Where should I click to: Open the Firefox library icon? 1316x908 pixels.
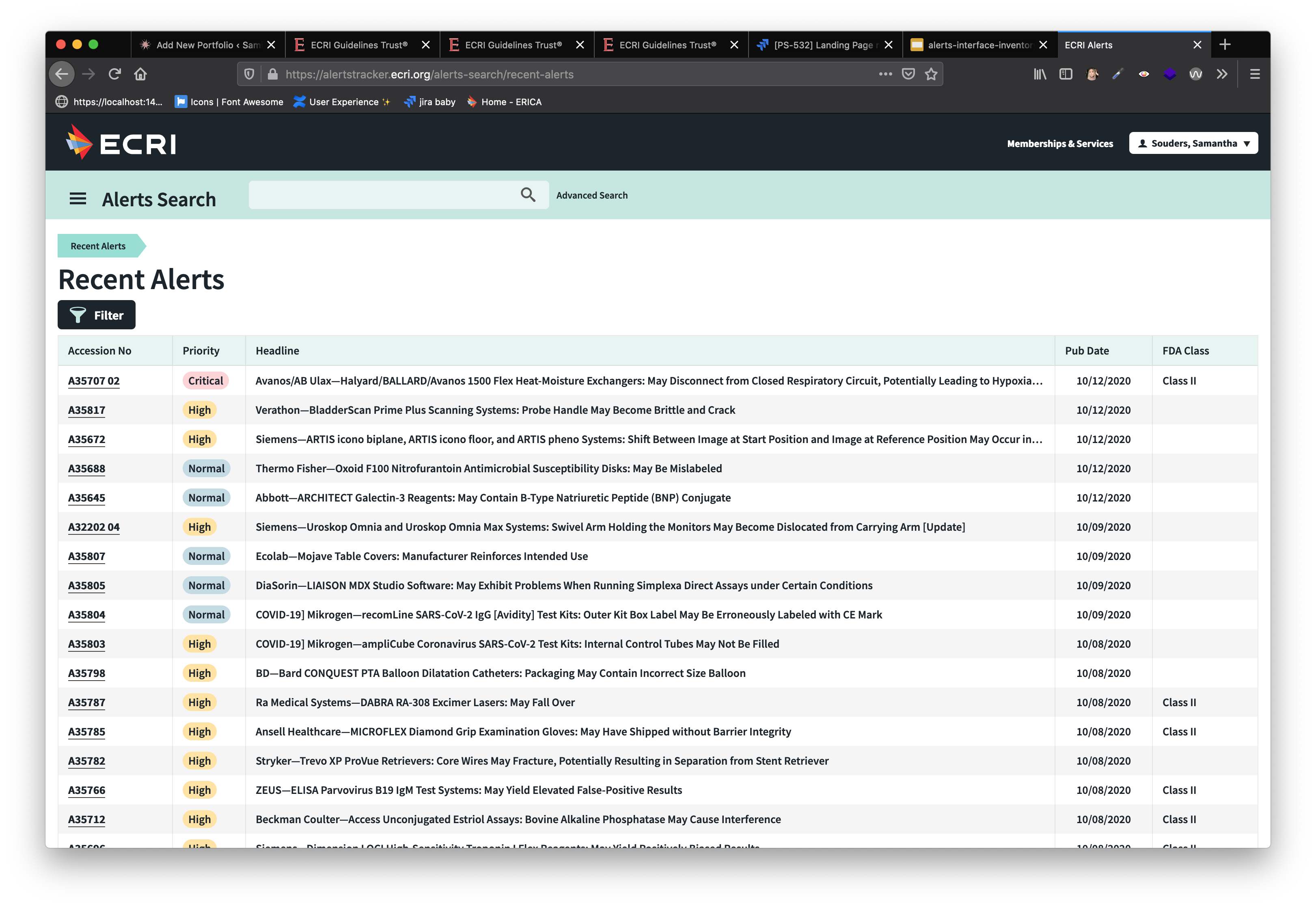pos(1040,74)
